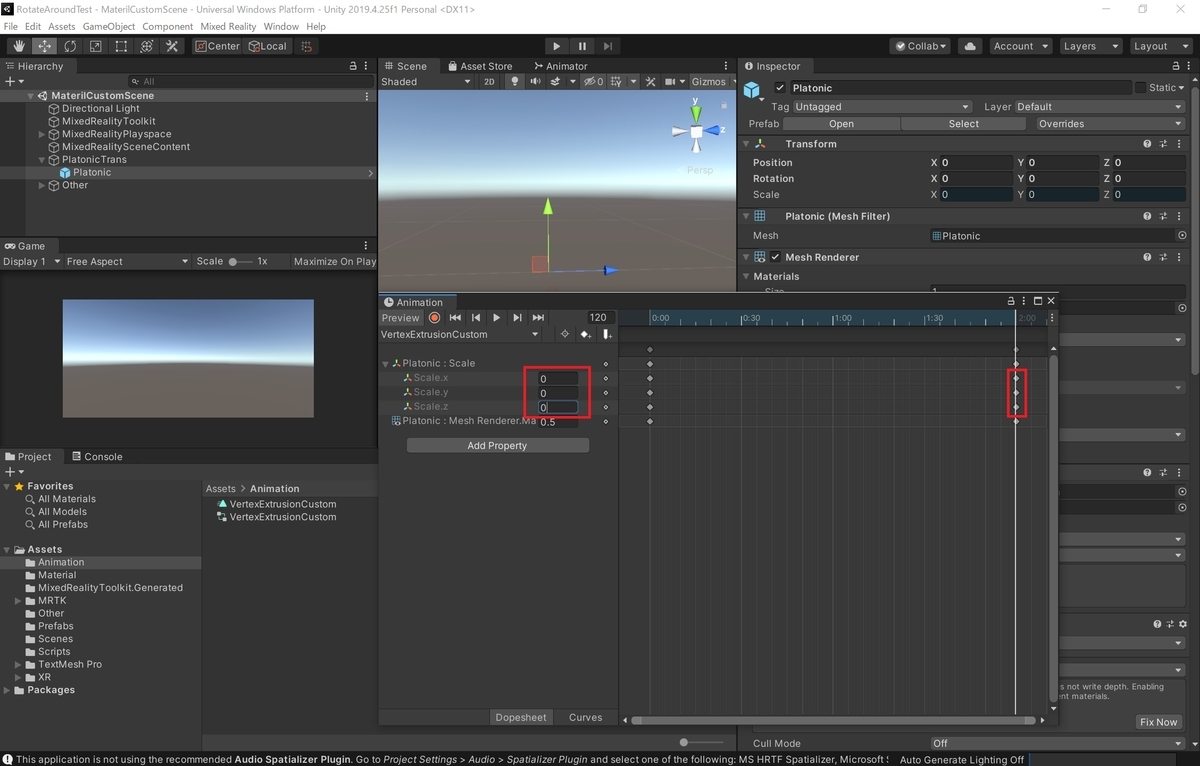The width and height of the screenshot is (1200, 766).
Task: Filter by keyframes in Animation window
Action: click(x=565, y=334)
